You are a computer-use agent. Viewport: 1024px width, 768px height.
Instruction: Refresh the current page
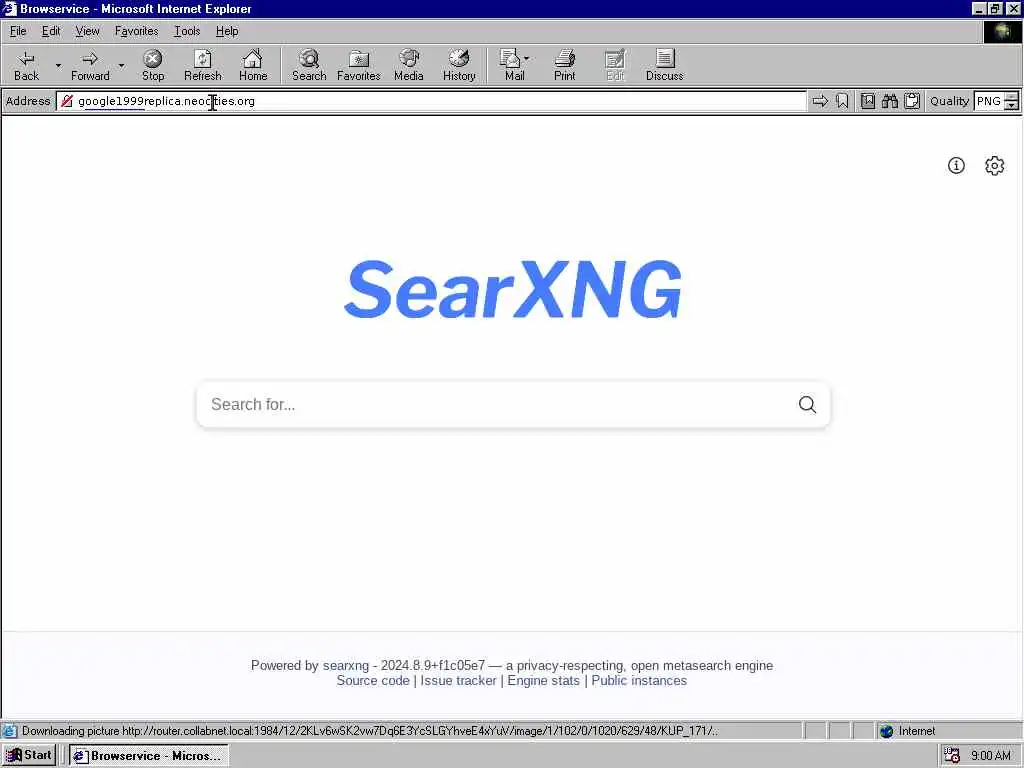(x=202, y=65)
